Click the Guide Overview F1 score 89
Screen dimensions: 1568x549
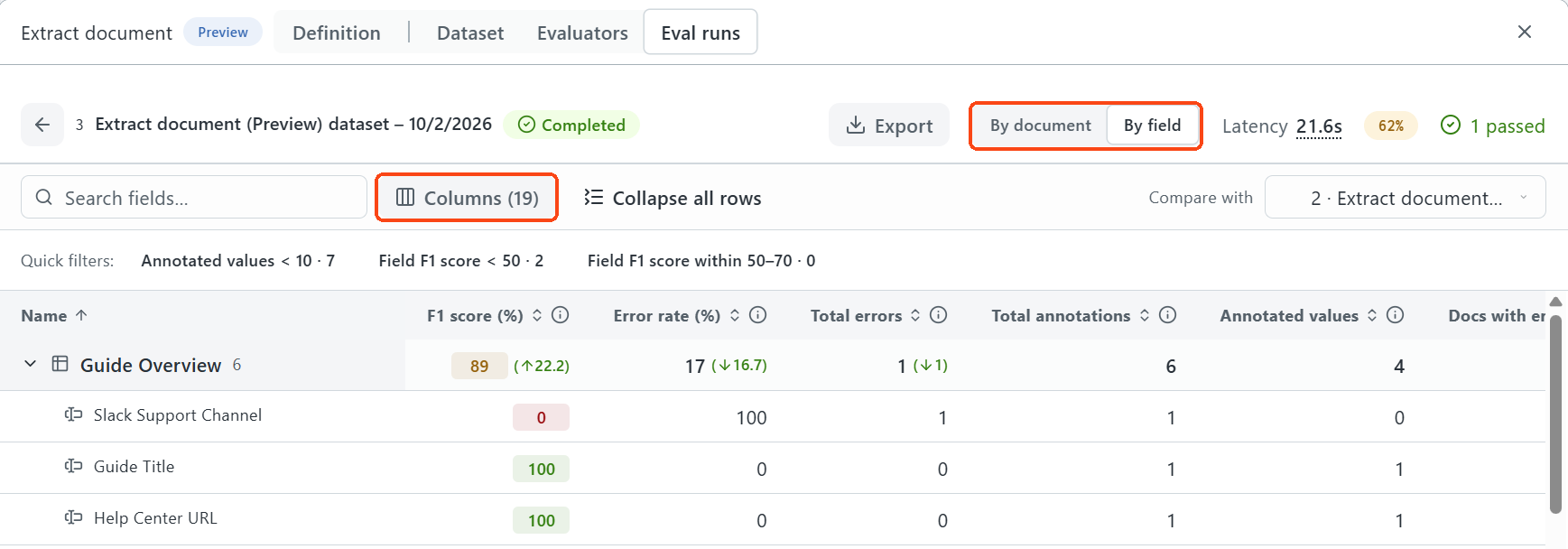(479, 366)
